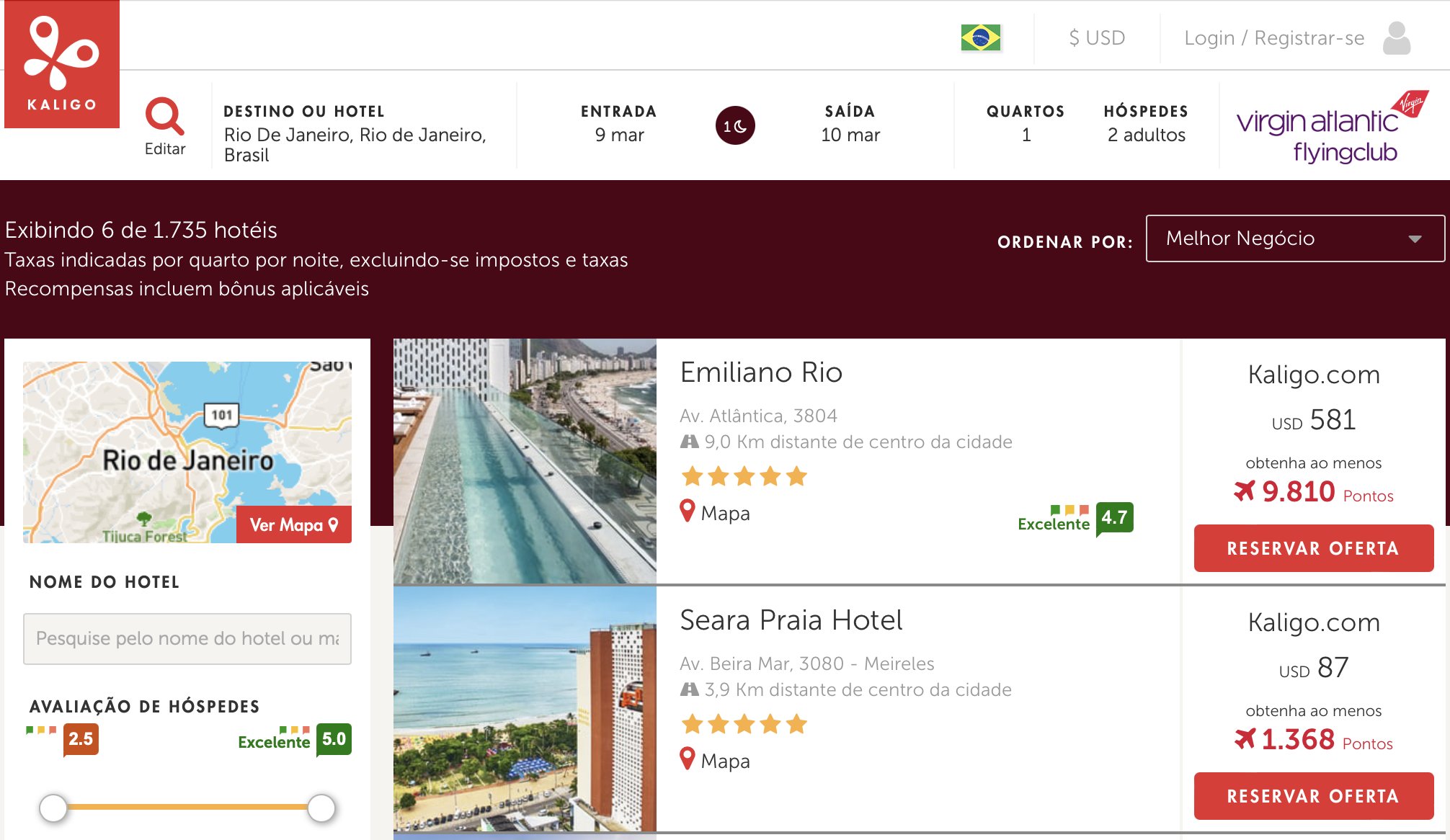1450x840 pixels.
Task: Click the Ver Mapa button
Action: click(x=294, y=524)
